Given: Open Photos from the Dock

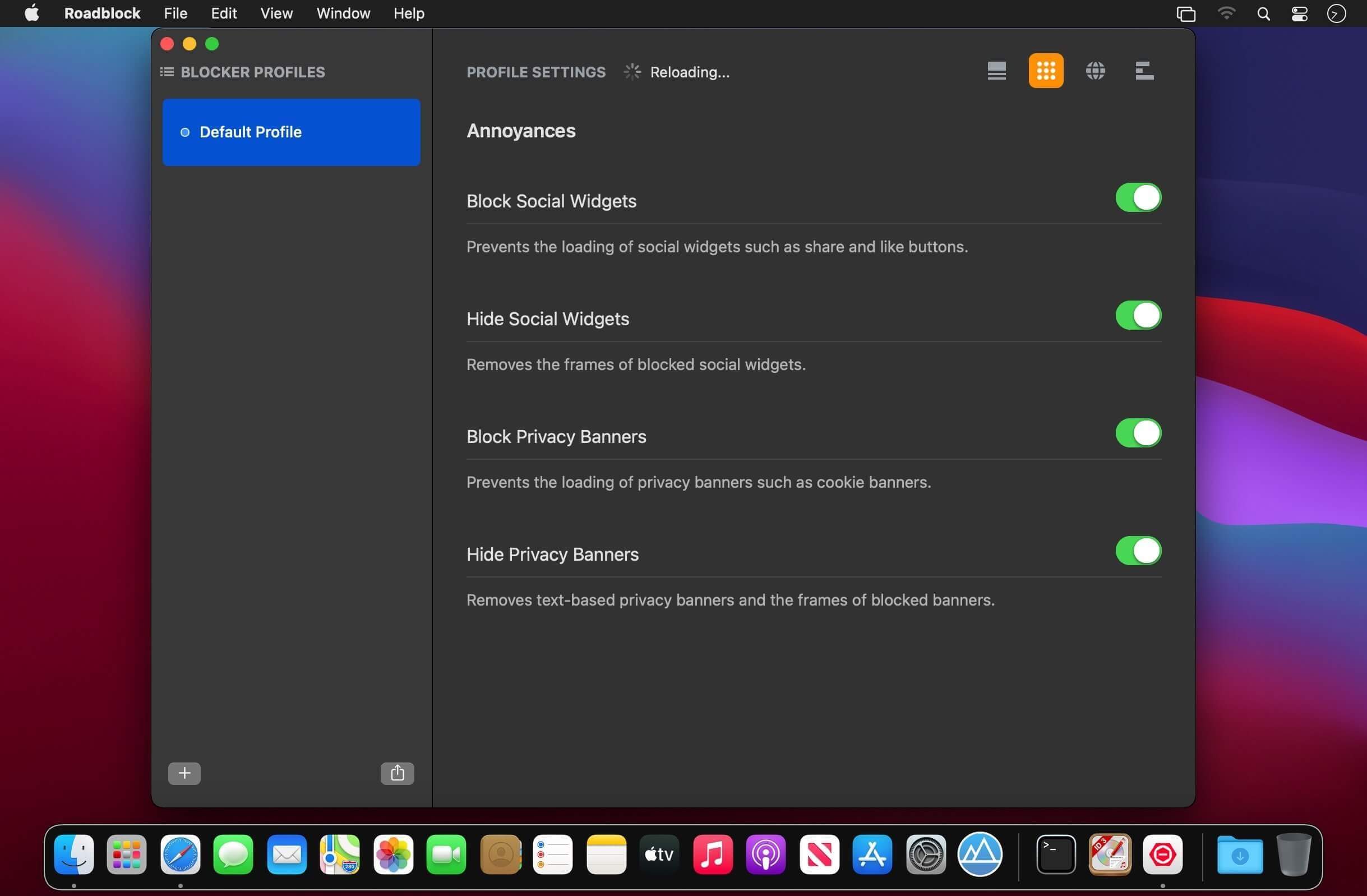Looking at the screenshot, I should pos(394,854).
